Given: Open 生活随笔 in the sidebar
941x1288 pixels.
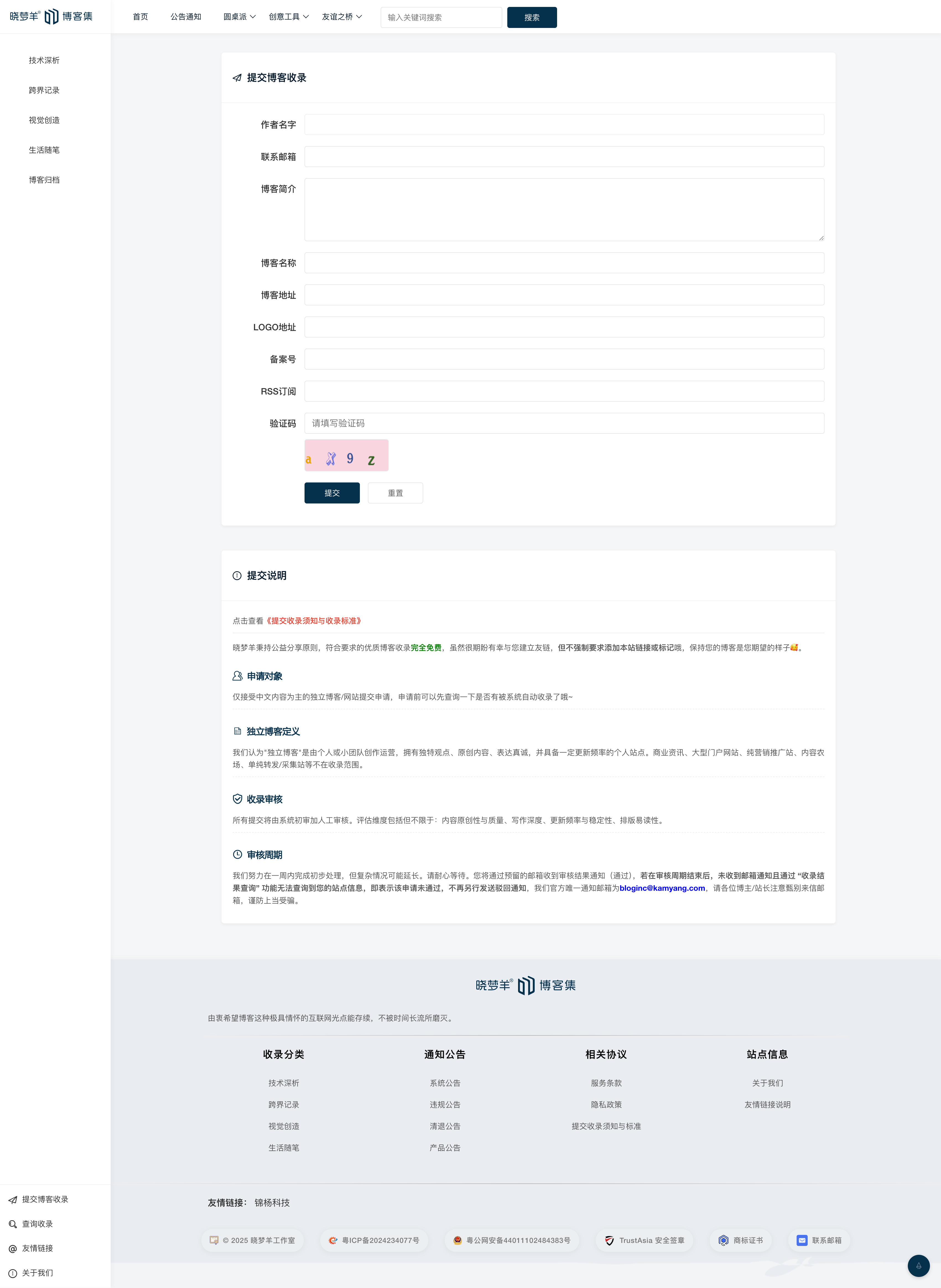Looking at the screenshot, I should tap(45, 150).
